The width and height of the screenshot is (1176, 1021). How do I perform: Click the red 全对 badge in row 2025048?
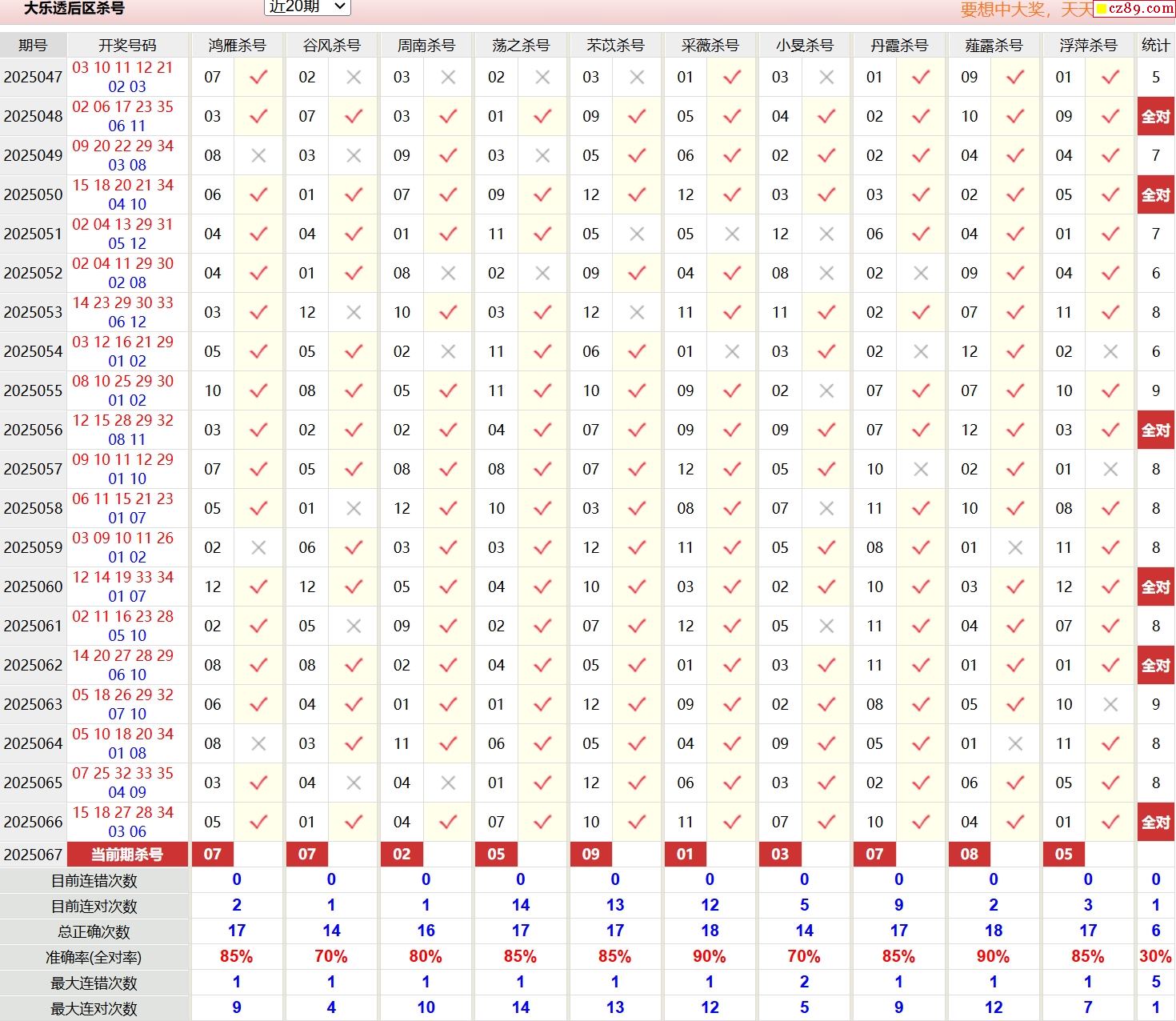point(1155,117)
